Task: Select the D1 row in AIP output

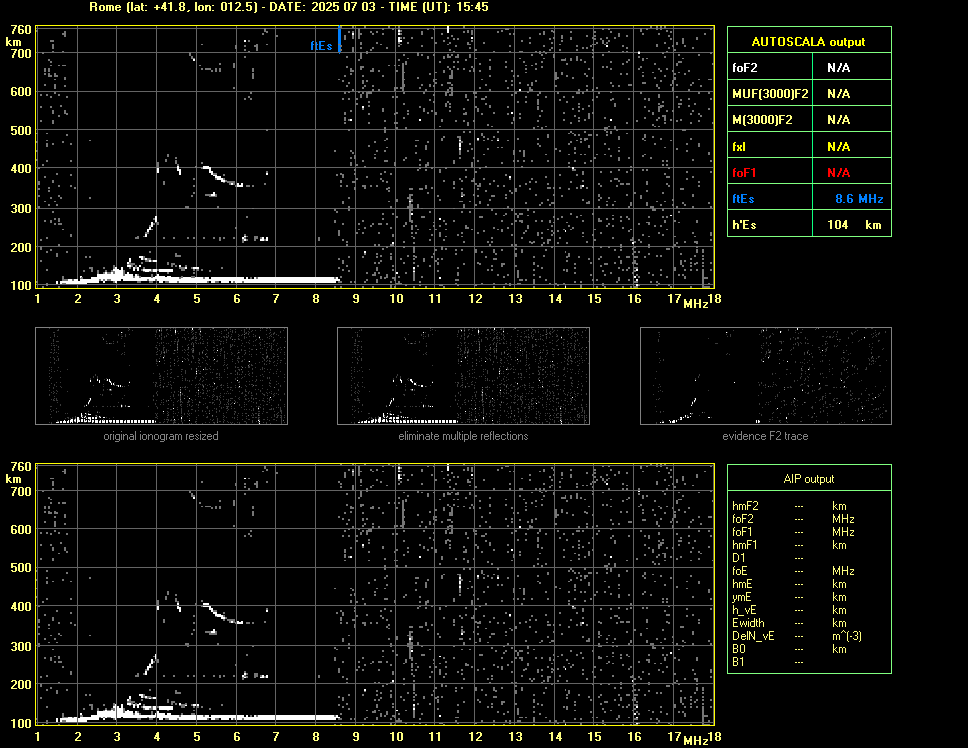Action: pos(769,558)
